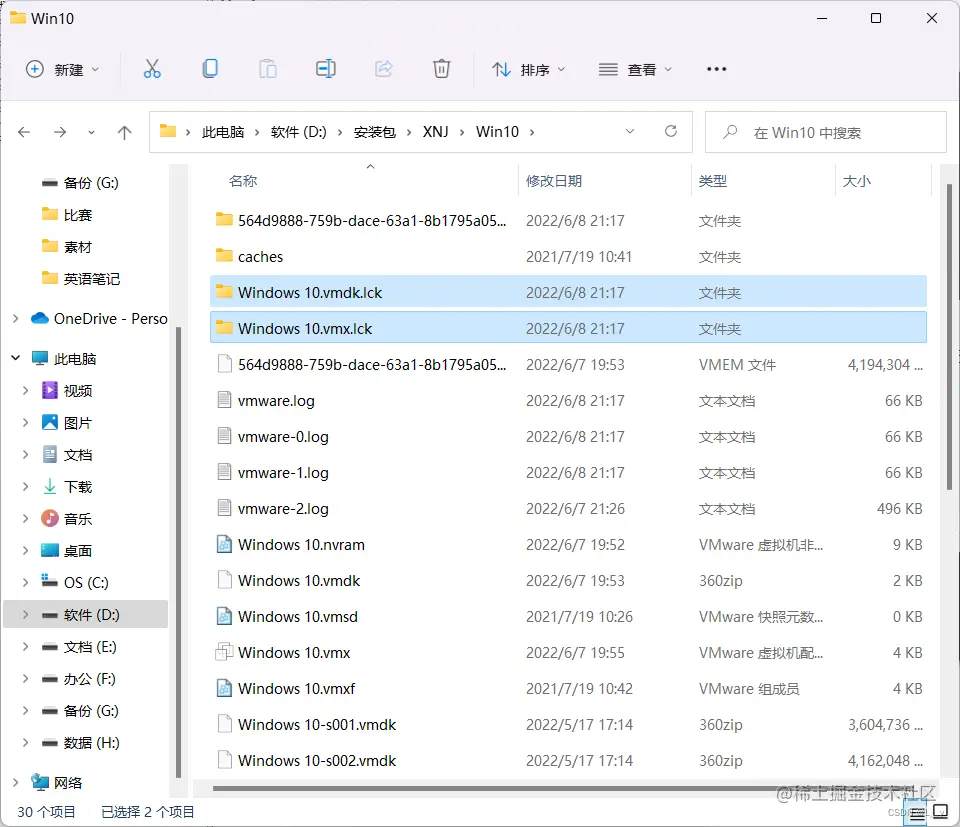Click XNJ breadcrumb segment
960x827 pixels.
[x=435, y=132]
